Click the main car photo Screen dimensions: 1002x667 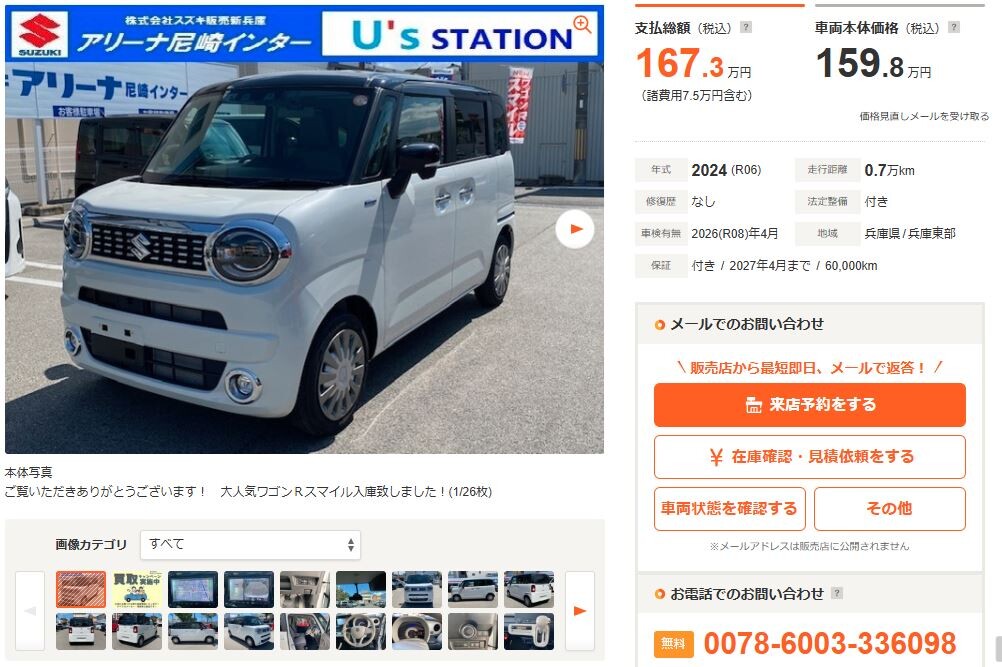304,257
